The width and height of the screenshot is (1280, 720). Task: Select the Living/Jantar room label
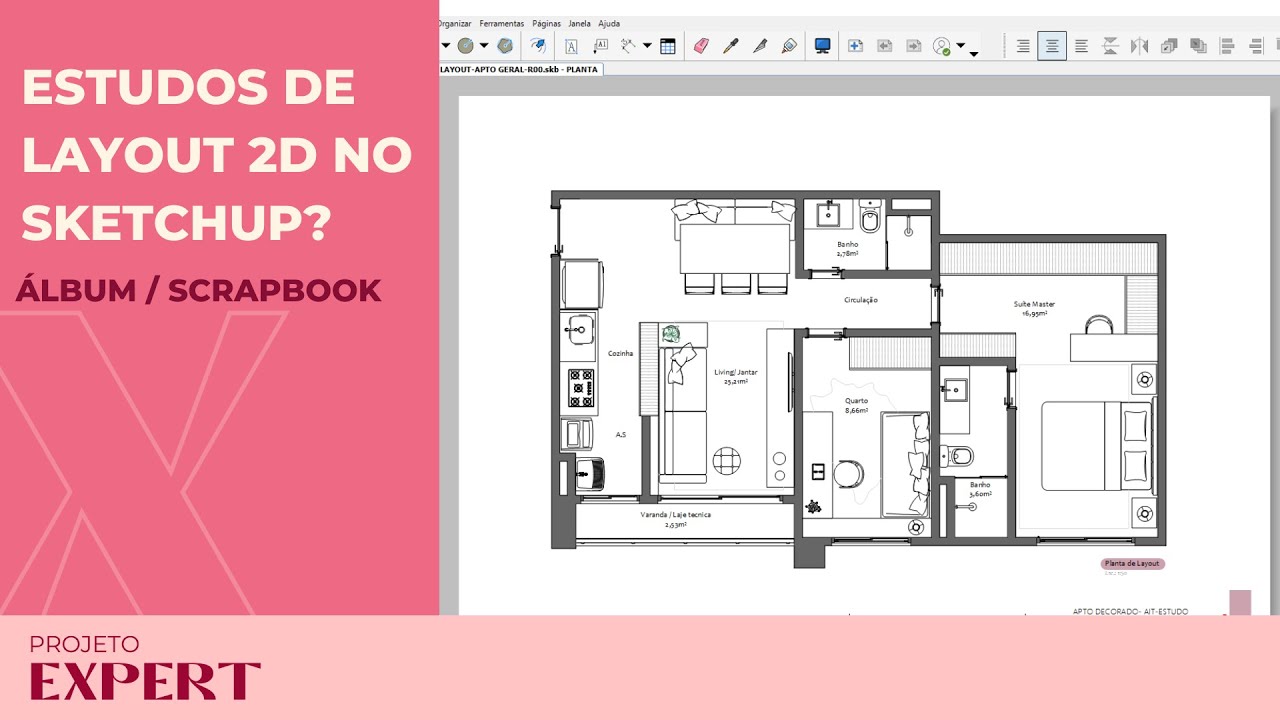coord(736,376)
